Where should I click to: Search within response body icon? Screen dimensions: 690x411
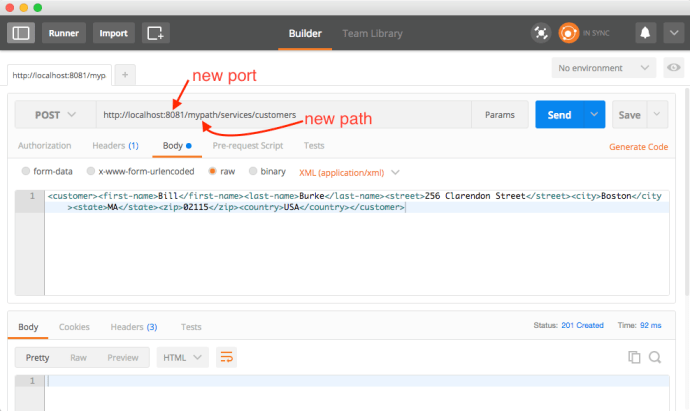655,357
